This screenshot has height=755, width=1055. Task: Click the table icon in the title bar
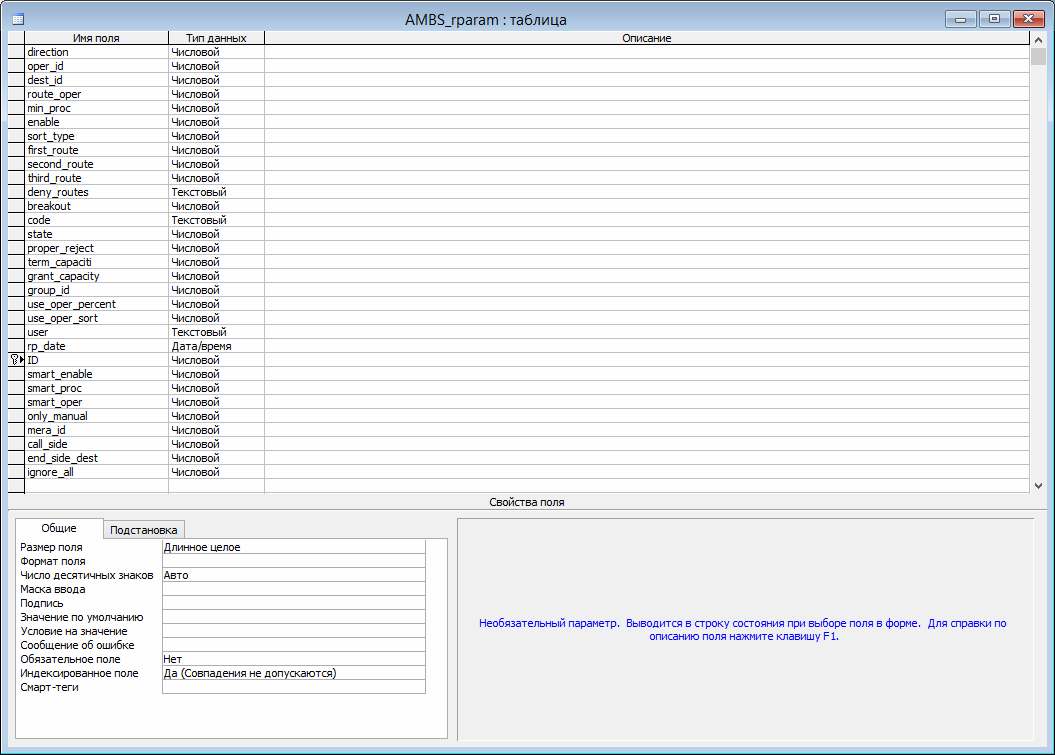tap(17, 19)
